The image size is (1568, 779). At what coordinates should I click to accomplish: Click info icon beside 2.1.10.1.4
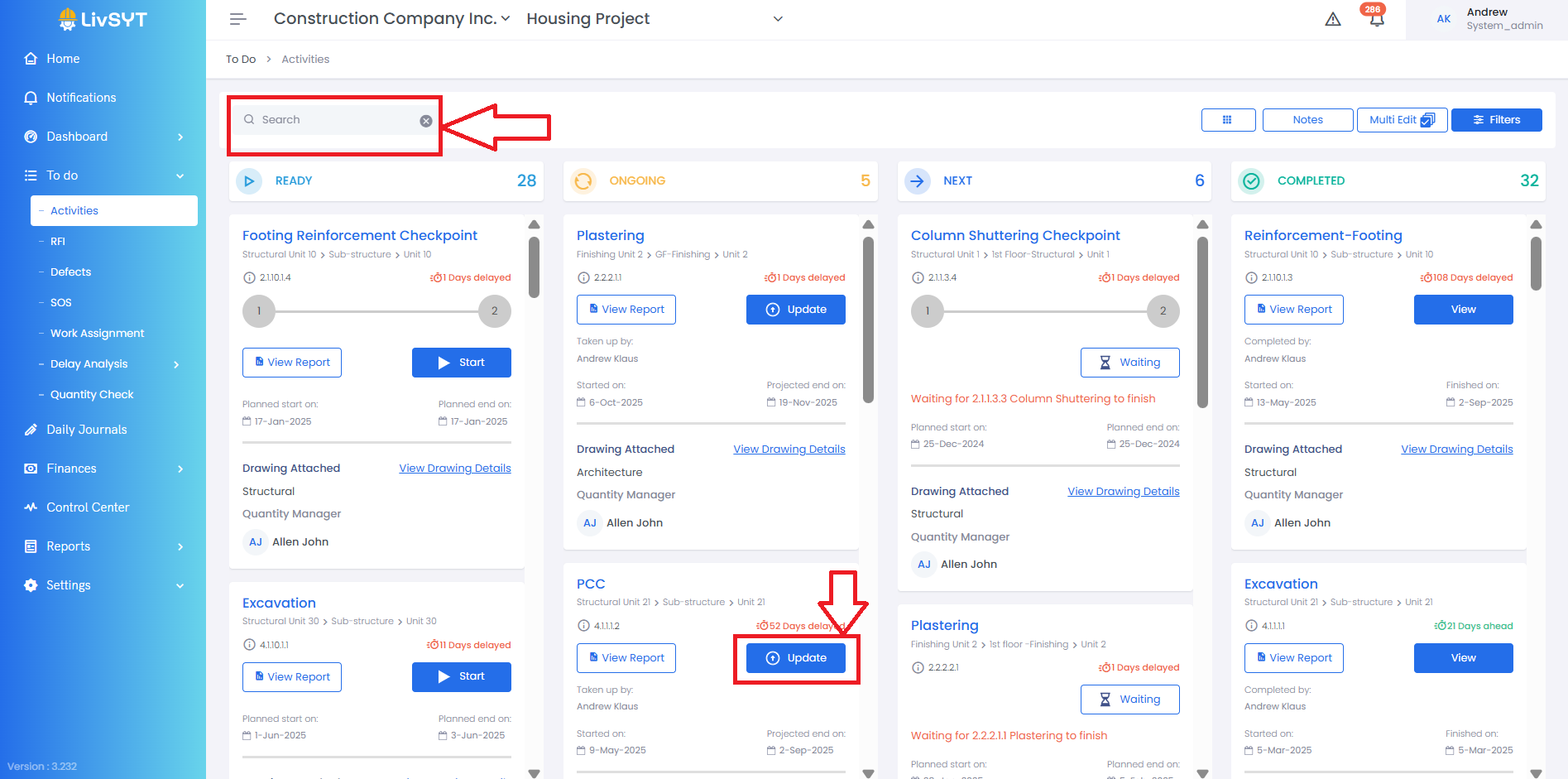point(249,278)
